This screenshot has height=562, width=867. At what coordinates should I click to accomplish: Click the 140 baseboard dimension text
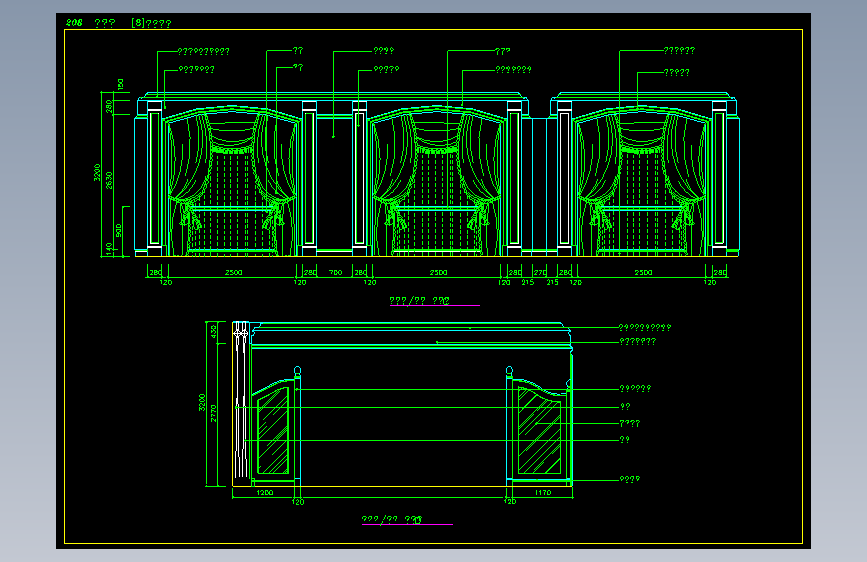tap(109, 248)
